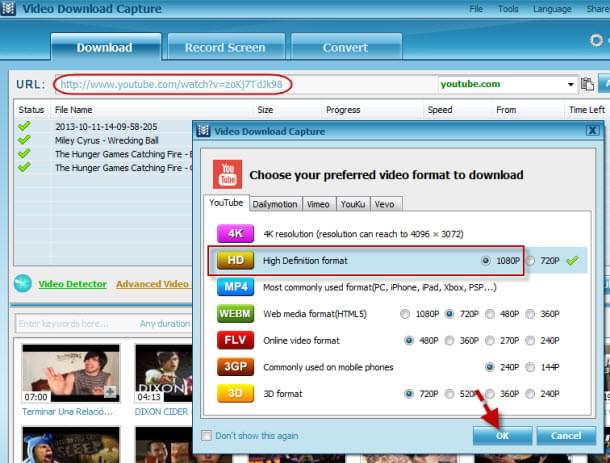Select 3D 240P option
The width and height of the screenshot is (610, 463).
530,394
